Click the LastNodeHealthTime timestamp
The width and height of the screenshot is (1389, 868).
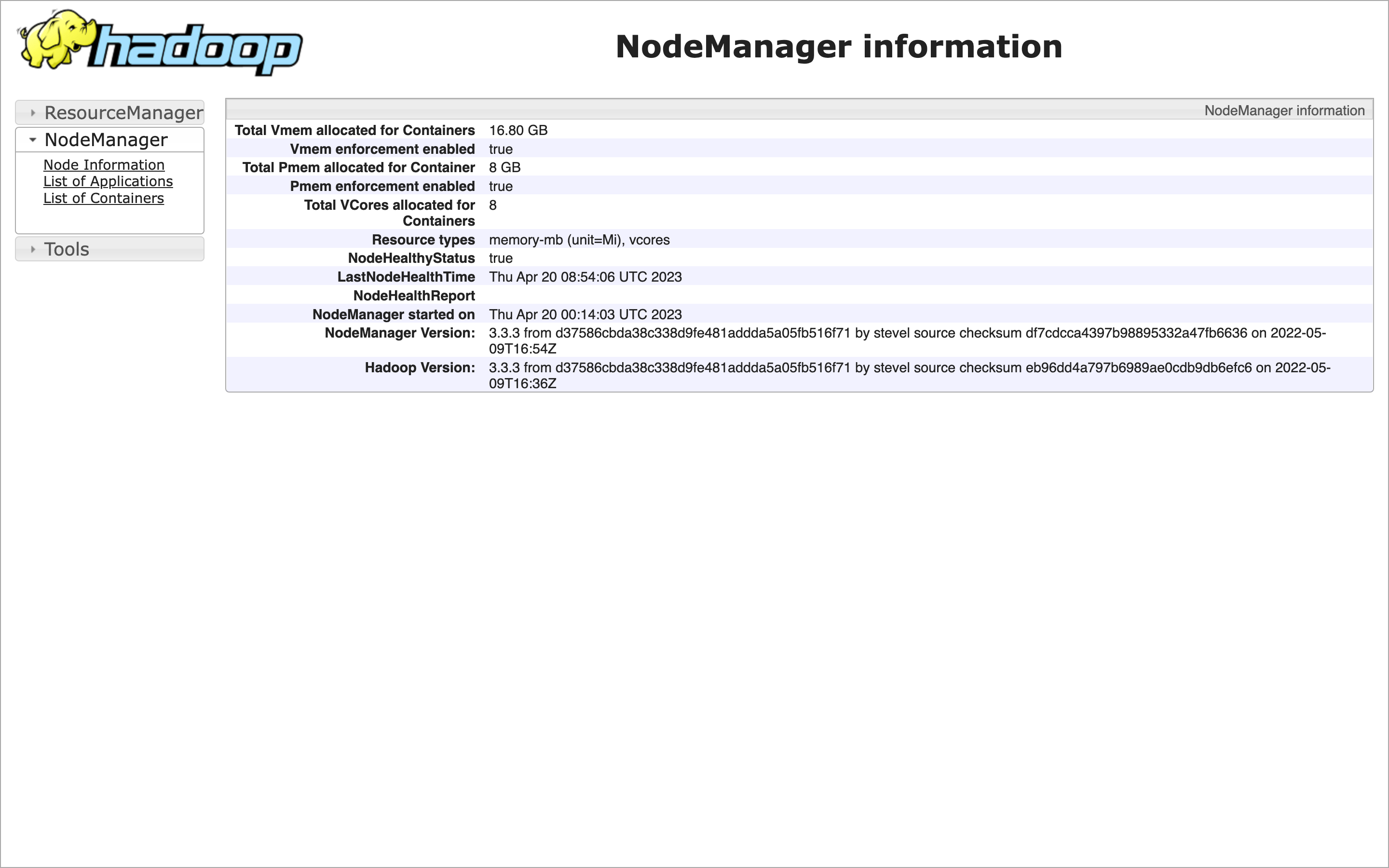pos(585,277)
